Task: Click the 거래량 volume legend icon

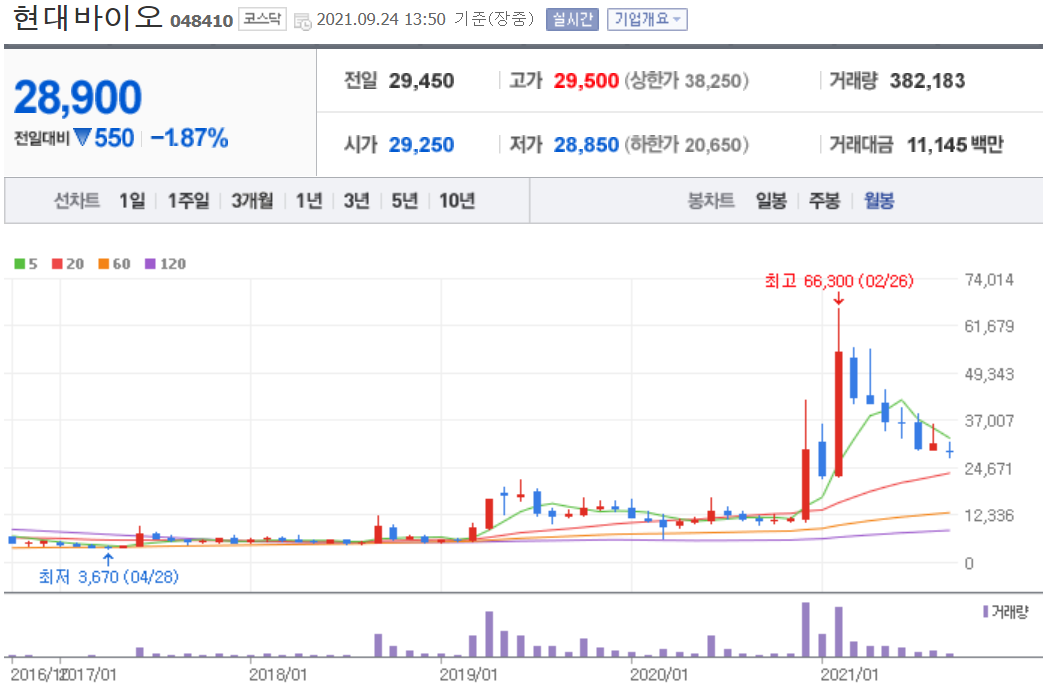Action: coord(985,611)
